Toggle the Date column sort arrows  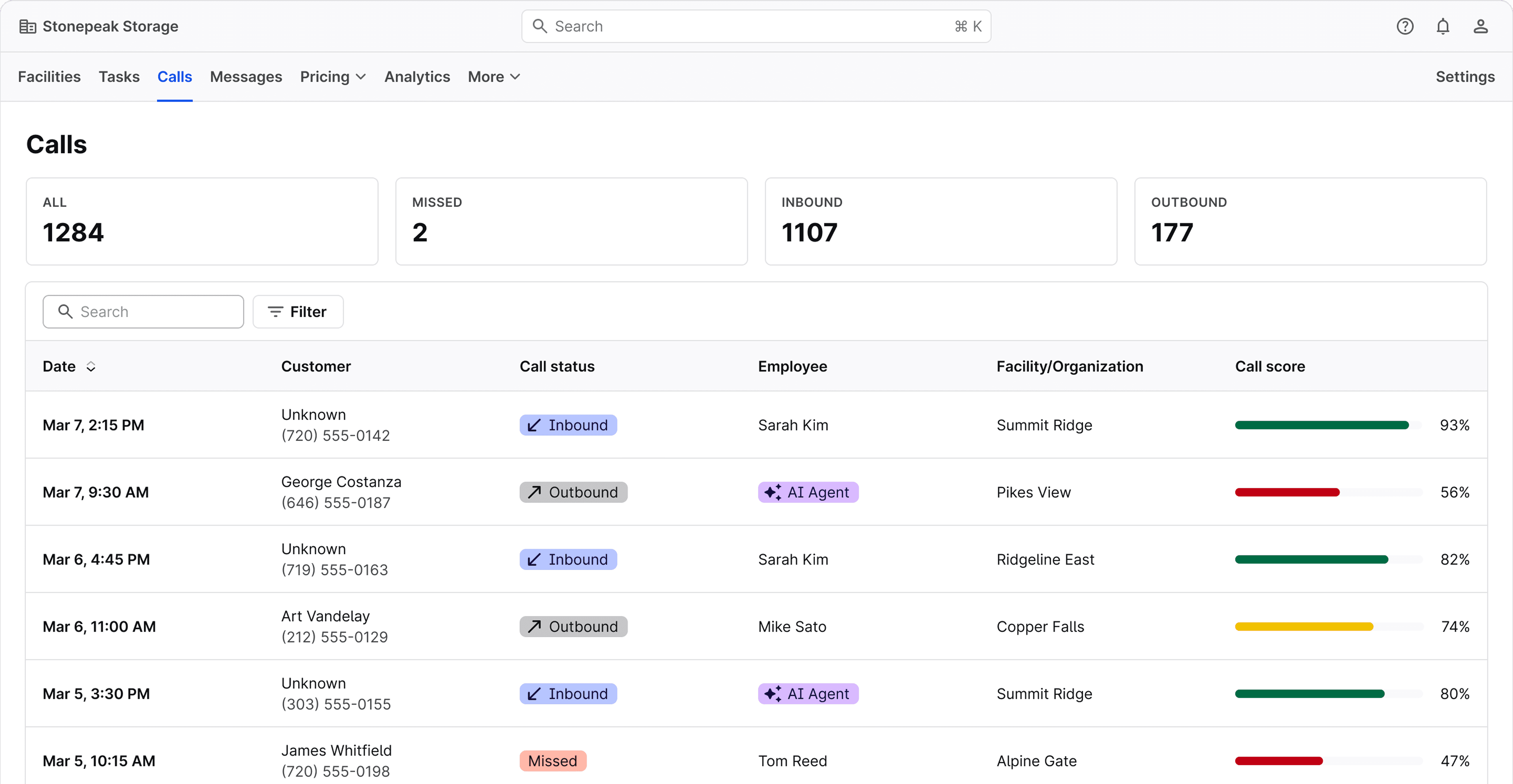(91, 366)
